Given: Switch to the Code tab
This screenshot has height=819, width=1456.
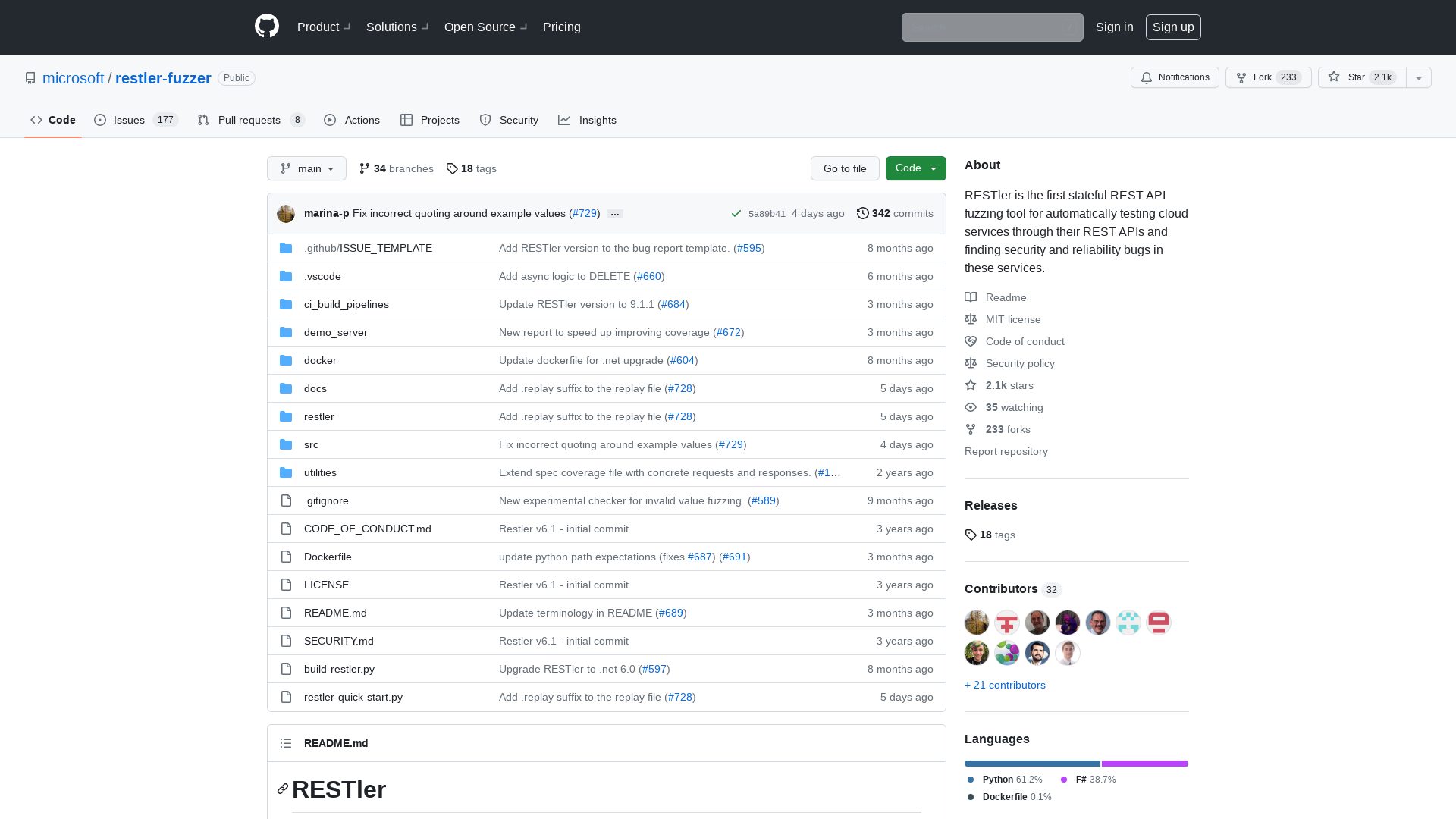Looking at the screenshot, I should click(53, 120).
